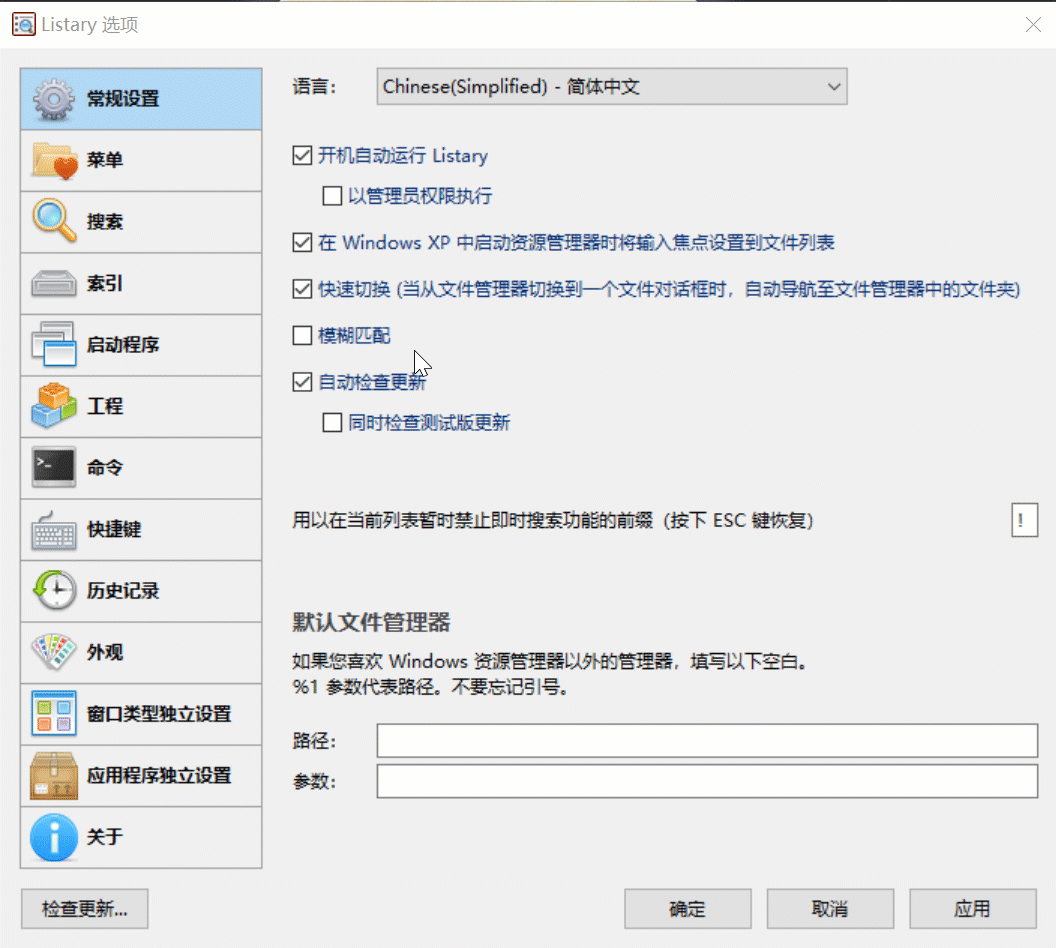1056x948 pixels.
Task: Click the gear icon for 常规设置
Action: click(54, 100)
